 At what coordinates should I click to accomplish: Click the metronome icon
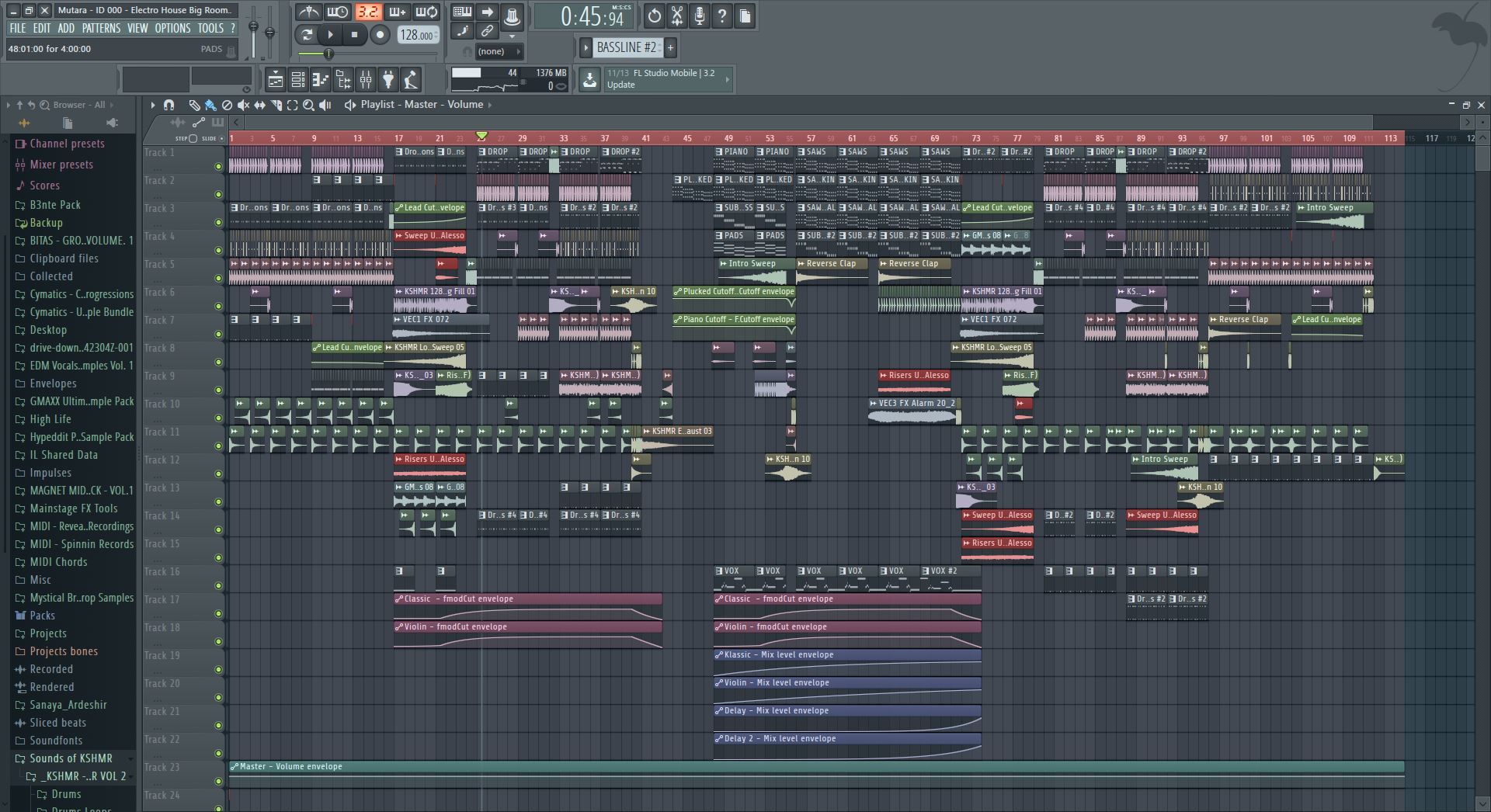point(308,12)
